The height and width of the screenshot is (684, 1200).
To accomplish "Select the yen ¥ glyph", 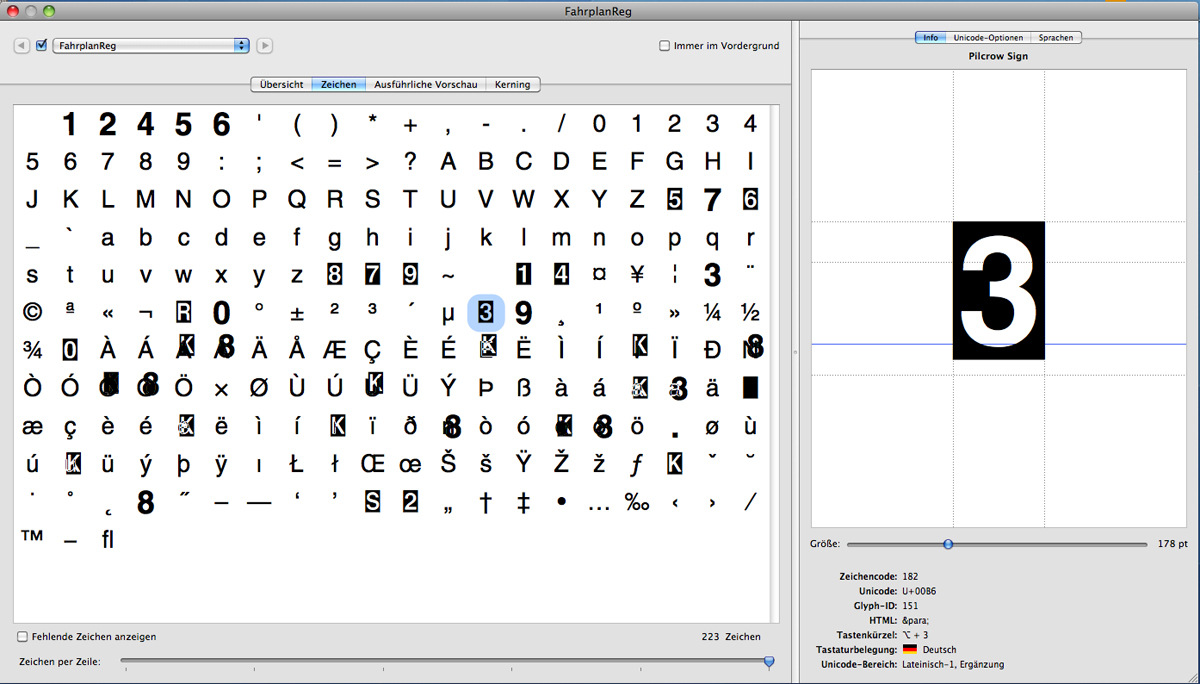I will pyautogui.click(x=637, y=274).
